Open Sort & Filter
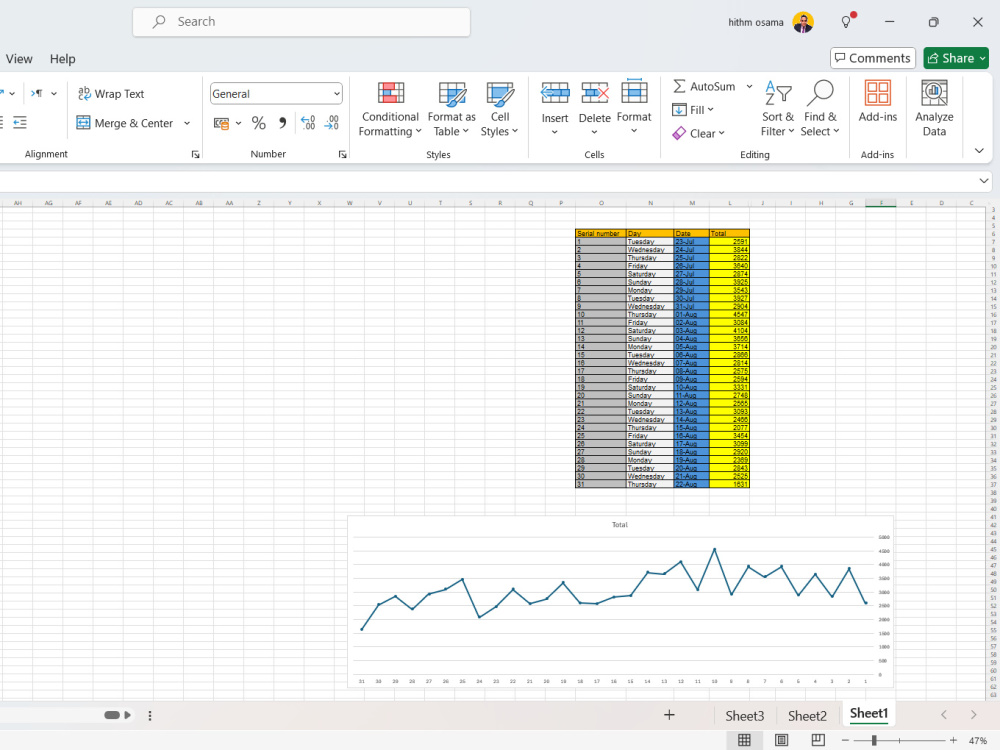 click(x=777, y=109)
